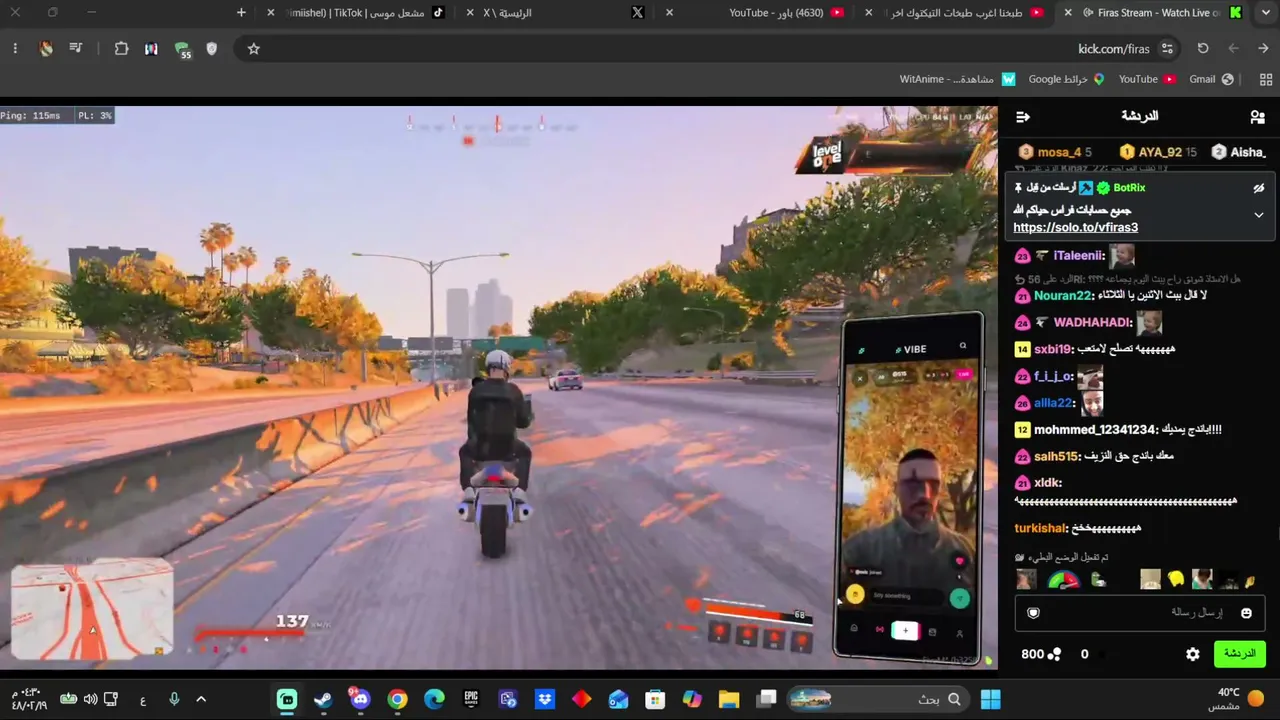This screenshot has height=720, width=1280.
Task: Click username iTaleenii in chat
Action: (x=1079, y=256)
